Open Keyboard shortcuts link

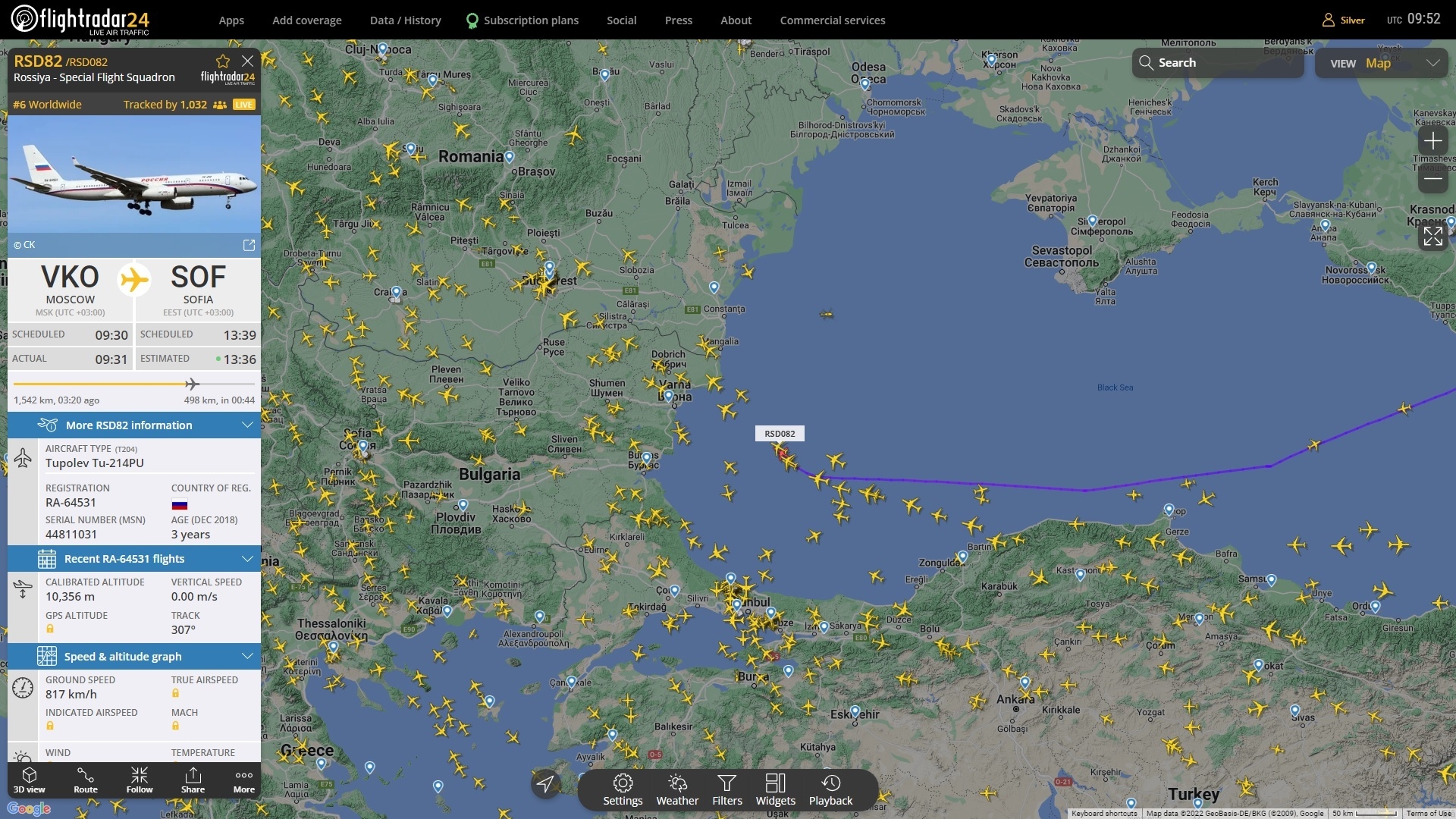pos(1104,813)
